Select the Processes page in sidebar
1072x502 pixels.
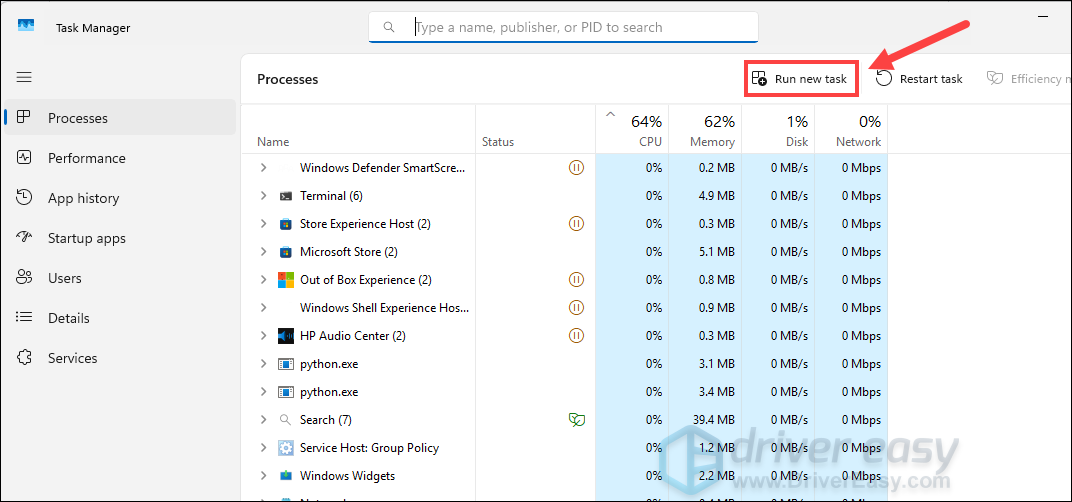point(120,118)
